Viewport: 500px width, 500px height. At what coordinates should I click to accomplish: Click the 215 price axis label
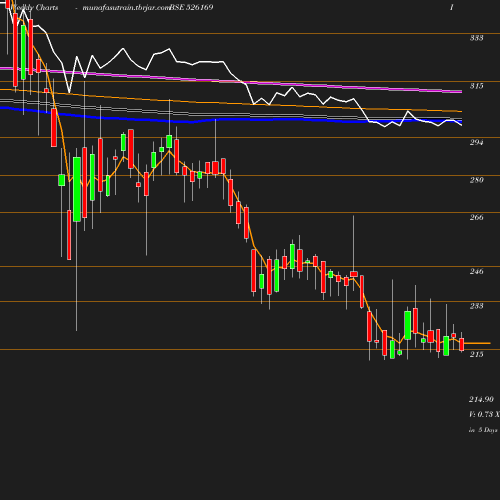point(476,354)
